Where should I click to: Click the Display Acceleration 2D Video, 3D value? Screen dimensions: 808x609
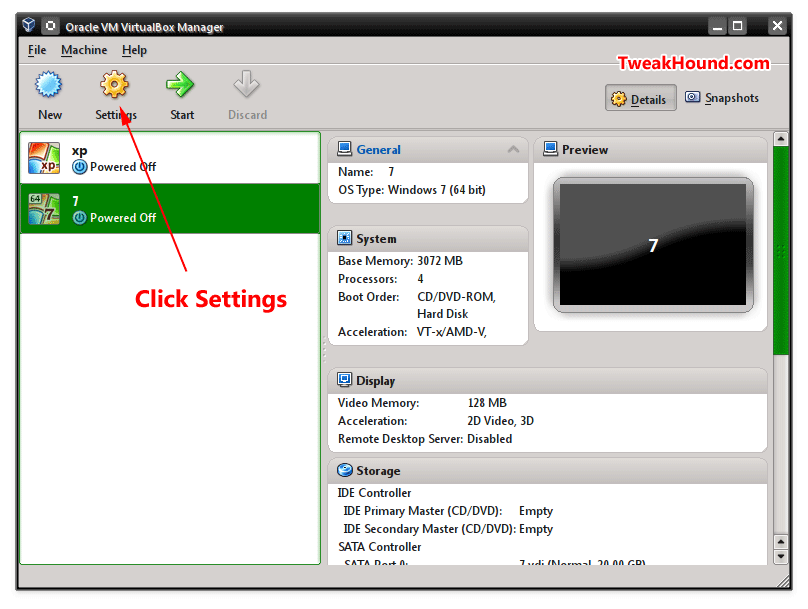point(500,421)
